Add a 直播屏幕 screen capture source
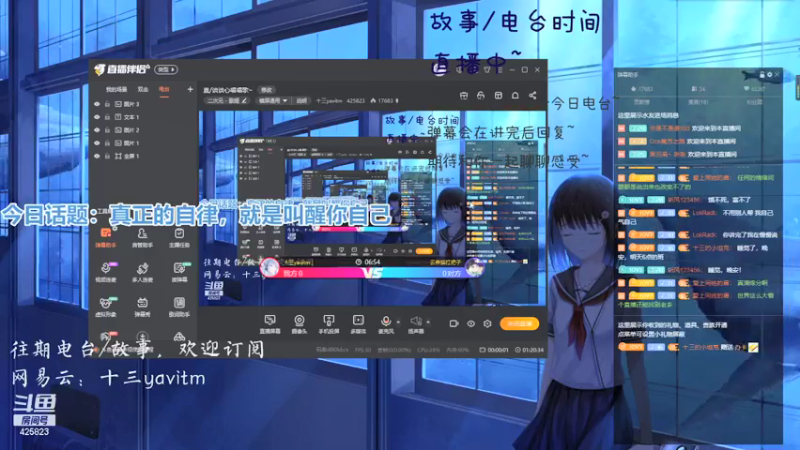This screenshot has height=450, width=800. click(x=270, y=324)
